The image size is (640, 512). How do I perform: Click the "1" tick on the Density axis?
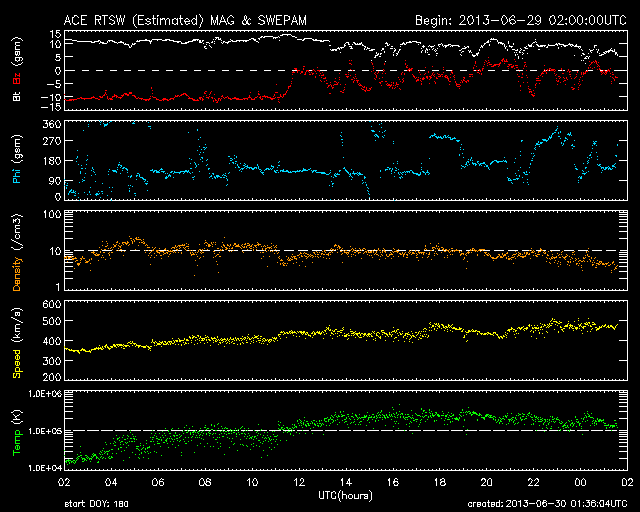point(58,287)
